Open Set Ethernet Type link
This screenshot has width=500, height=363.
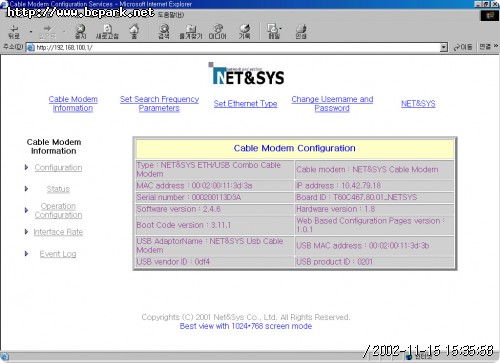245,104
